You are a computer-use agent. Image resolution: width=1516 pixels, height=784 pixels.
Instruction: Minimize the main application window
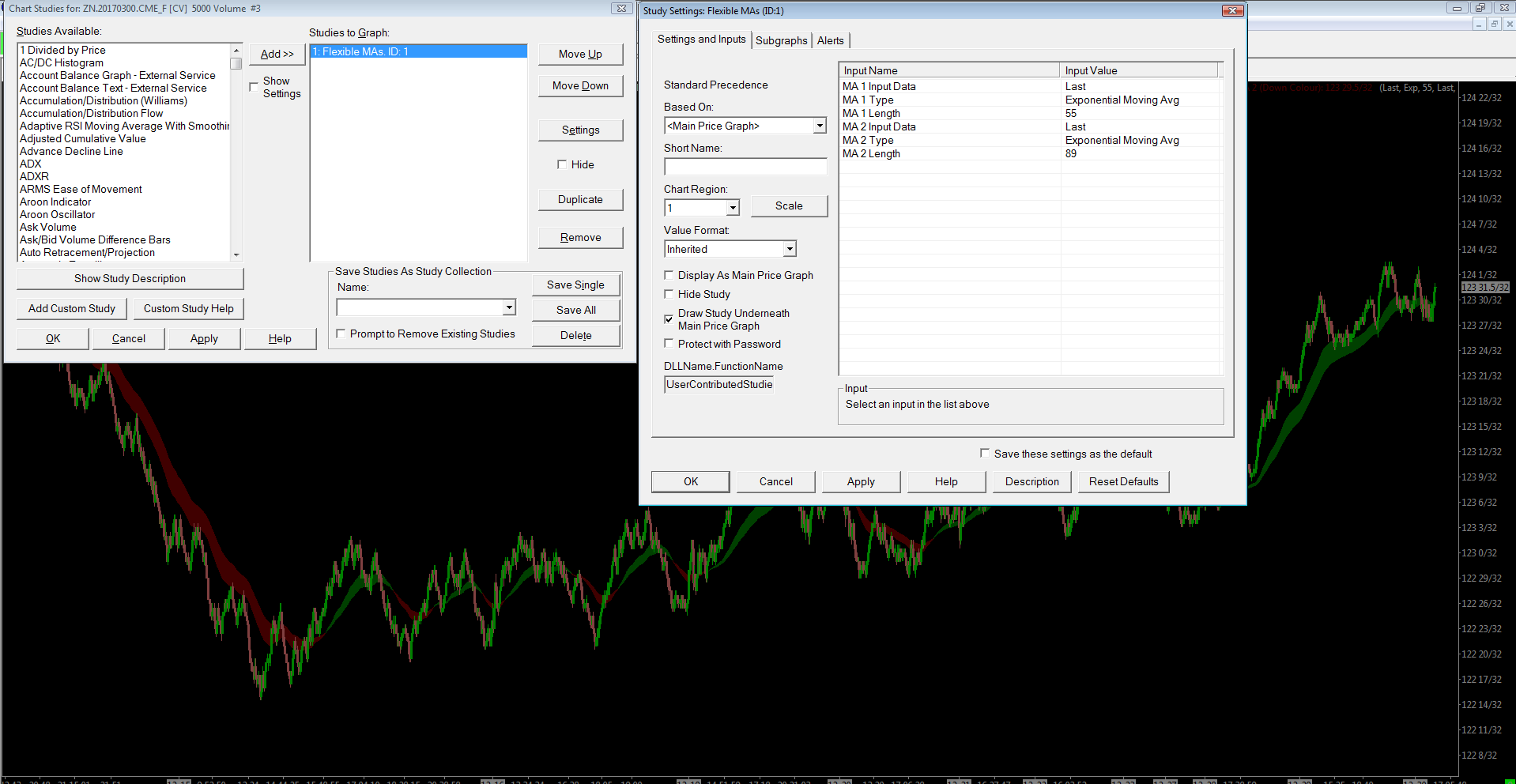pos(1457,8)
